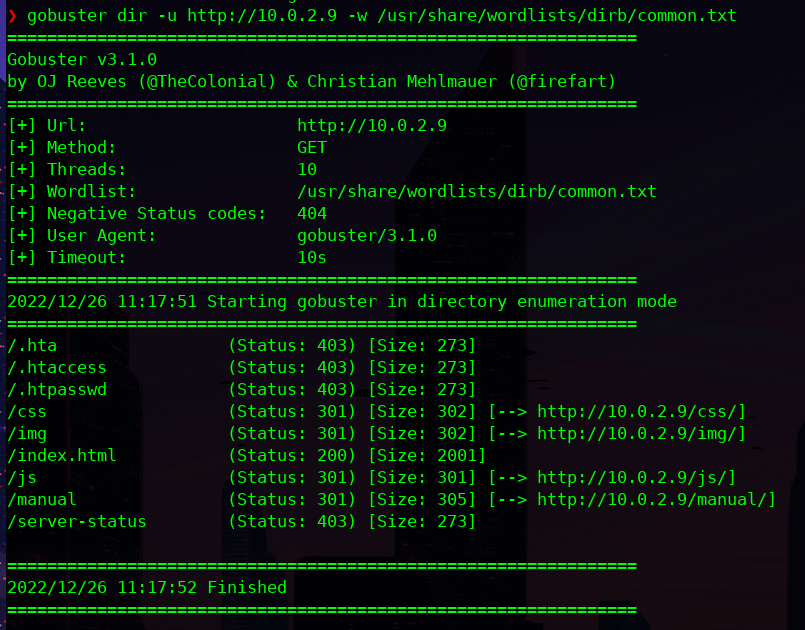Click the /.htpasswd result entry
The height and width of the screenshot is (630, 805).
57,390
